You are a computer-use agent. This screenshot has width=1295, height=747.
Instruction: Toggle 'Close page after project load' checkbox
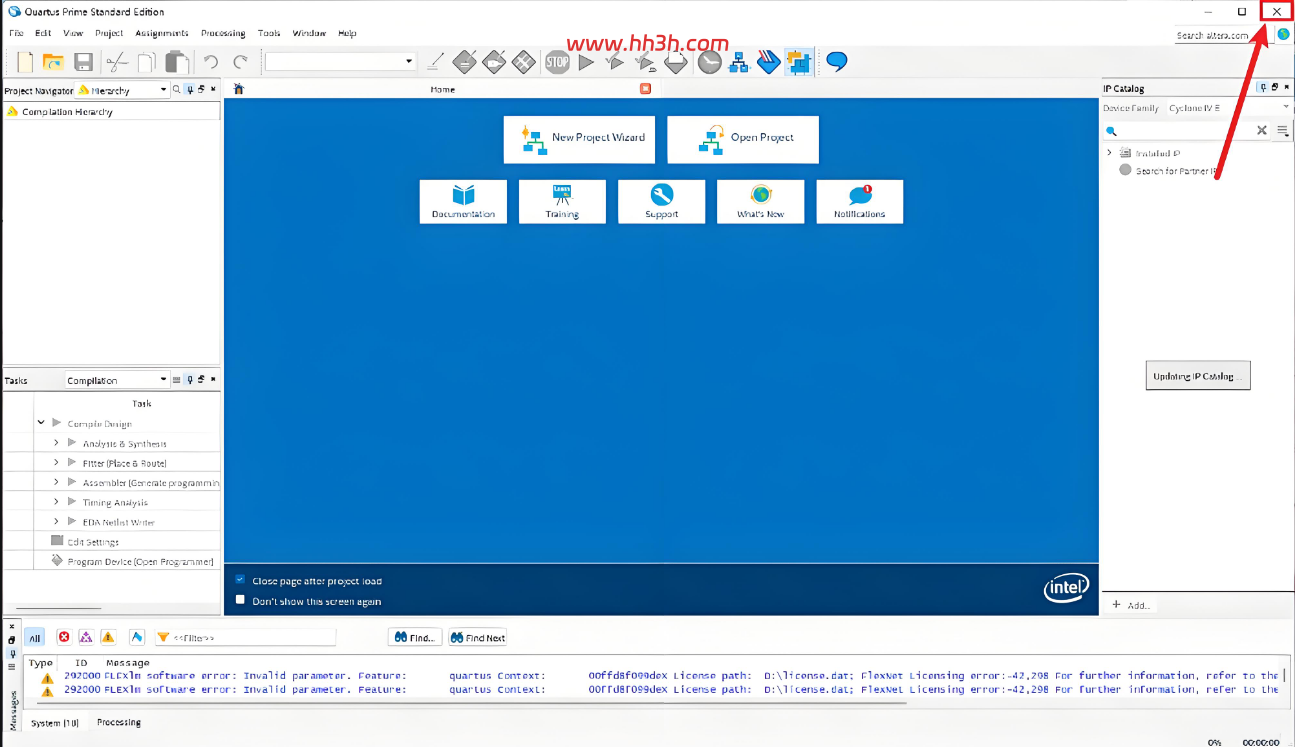point(240,580)
